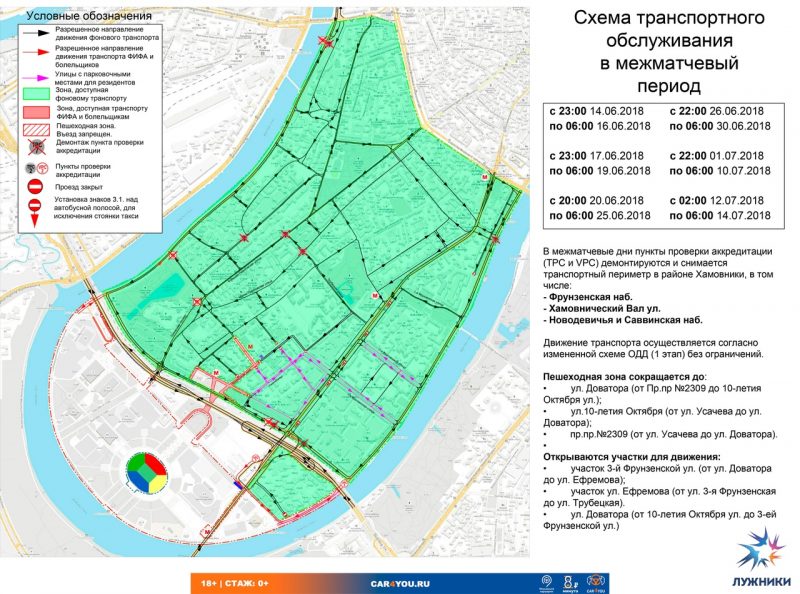Viewport: 800px width, 594px height.
Task: Click the multicolored Luzhniki stadium symbol on map
Action: 146,473
